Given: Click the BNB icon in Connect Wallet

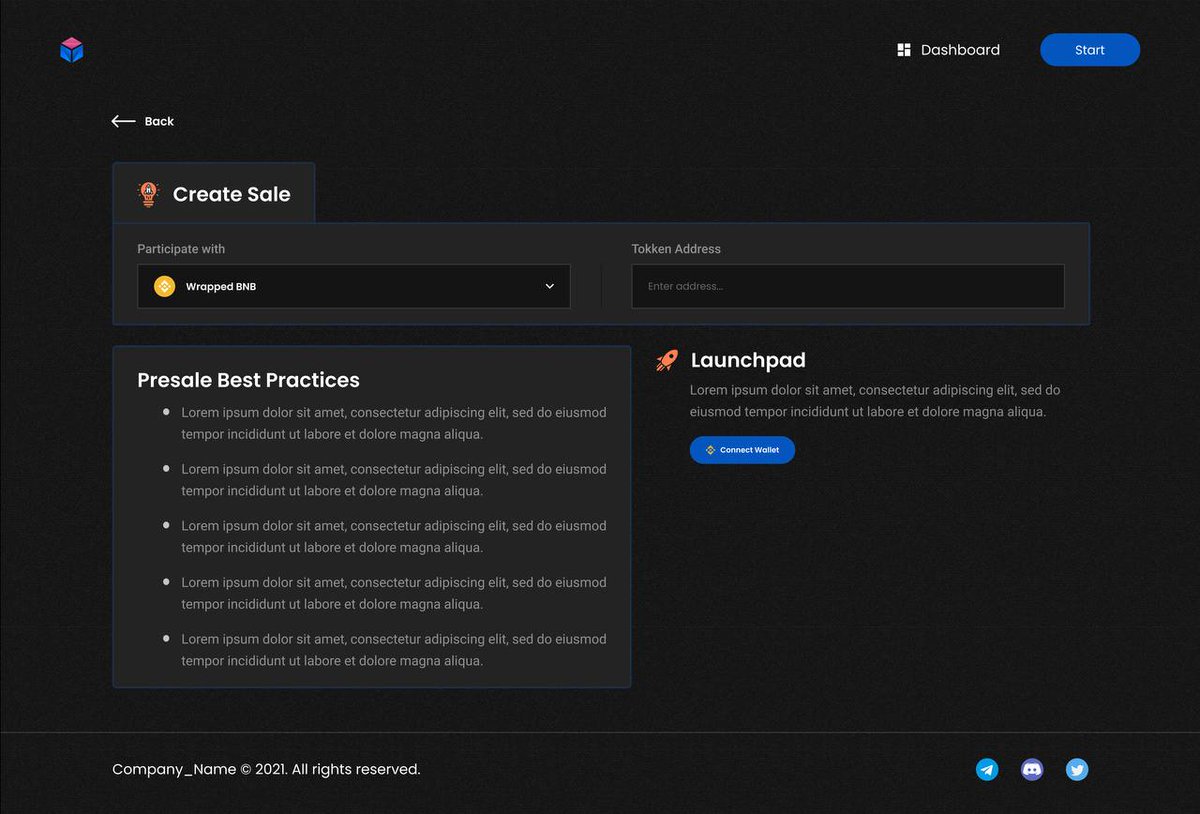Looking at the screenshot, I should point(710,450).
